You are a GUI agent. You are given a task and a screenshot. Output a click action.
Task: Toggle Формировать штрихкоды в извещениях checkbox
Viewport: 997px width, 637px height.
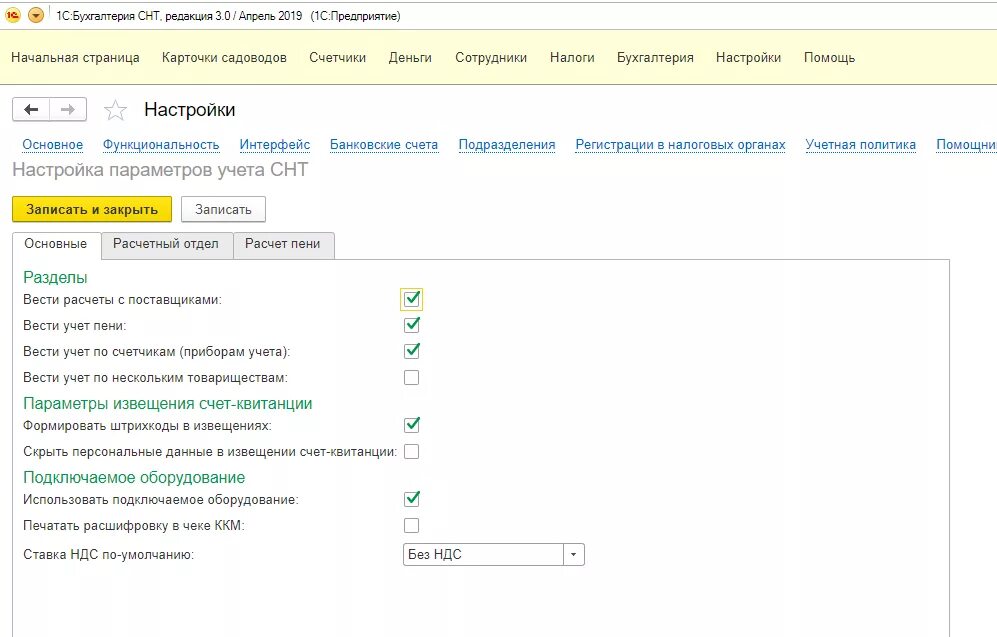point(412,425)
